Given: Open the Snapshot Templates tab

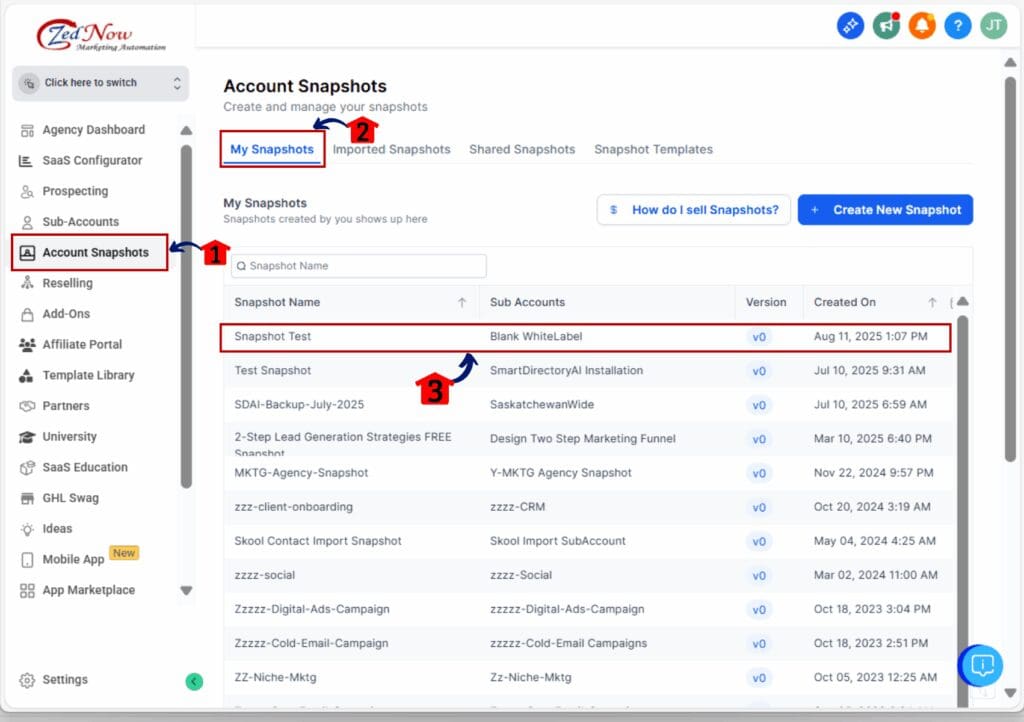Looking at the screenshot, I should [653, 149].
